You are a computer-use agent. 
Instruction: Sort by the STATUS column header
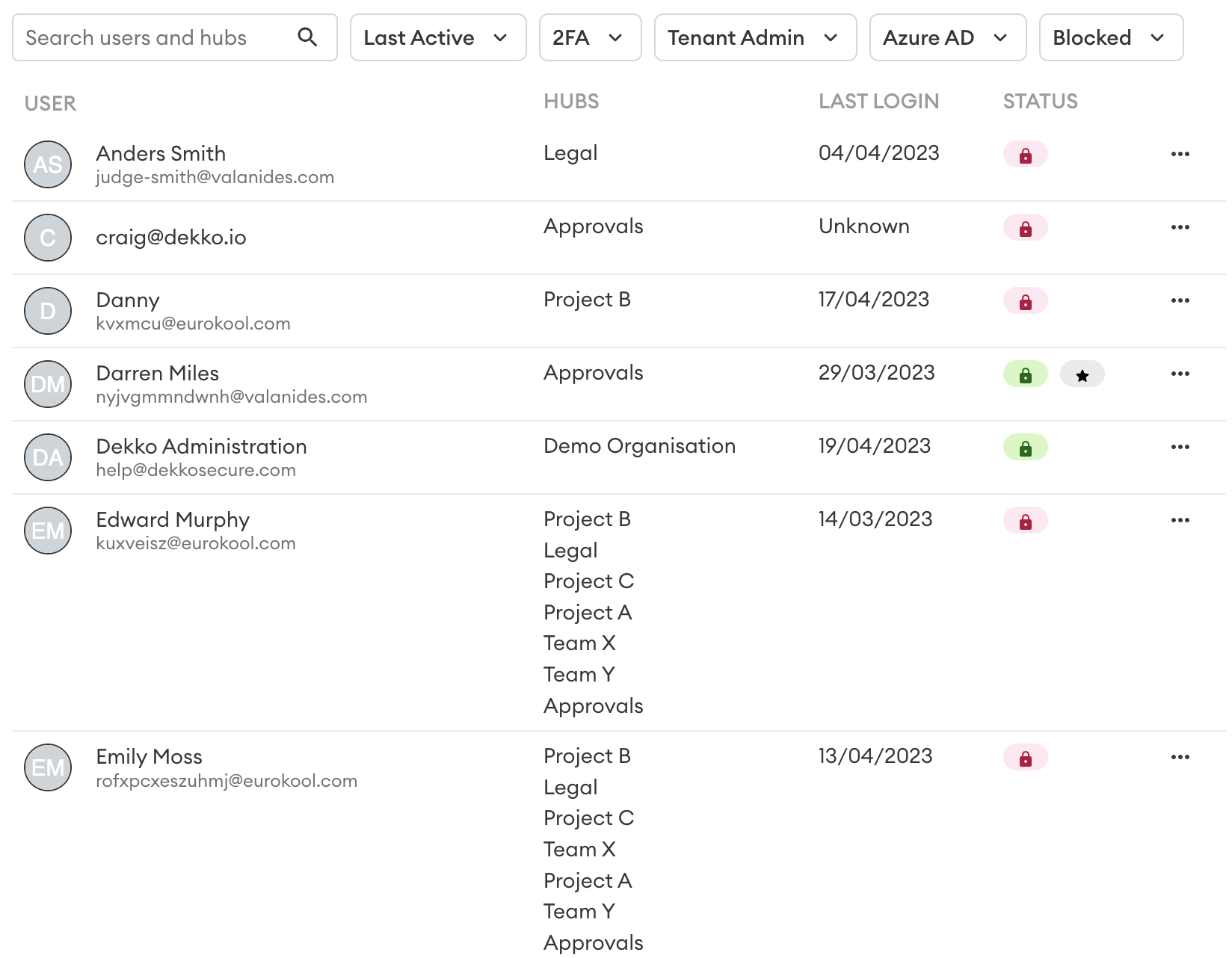(1040, 101)
